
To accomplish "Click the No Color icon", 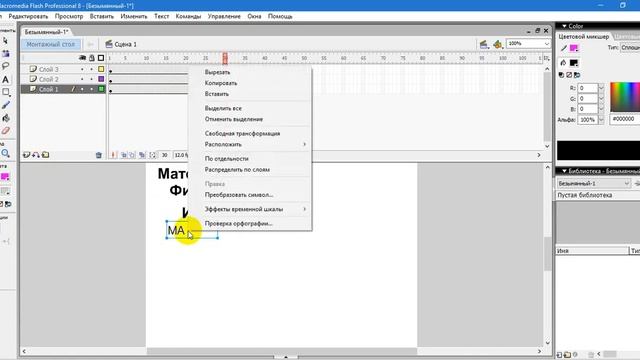I will 569,75.
